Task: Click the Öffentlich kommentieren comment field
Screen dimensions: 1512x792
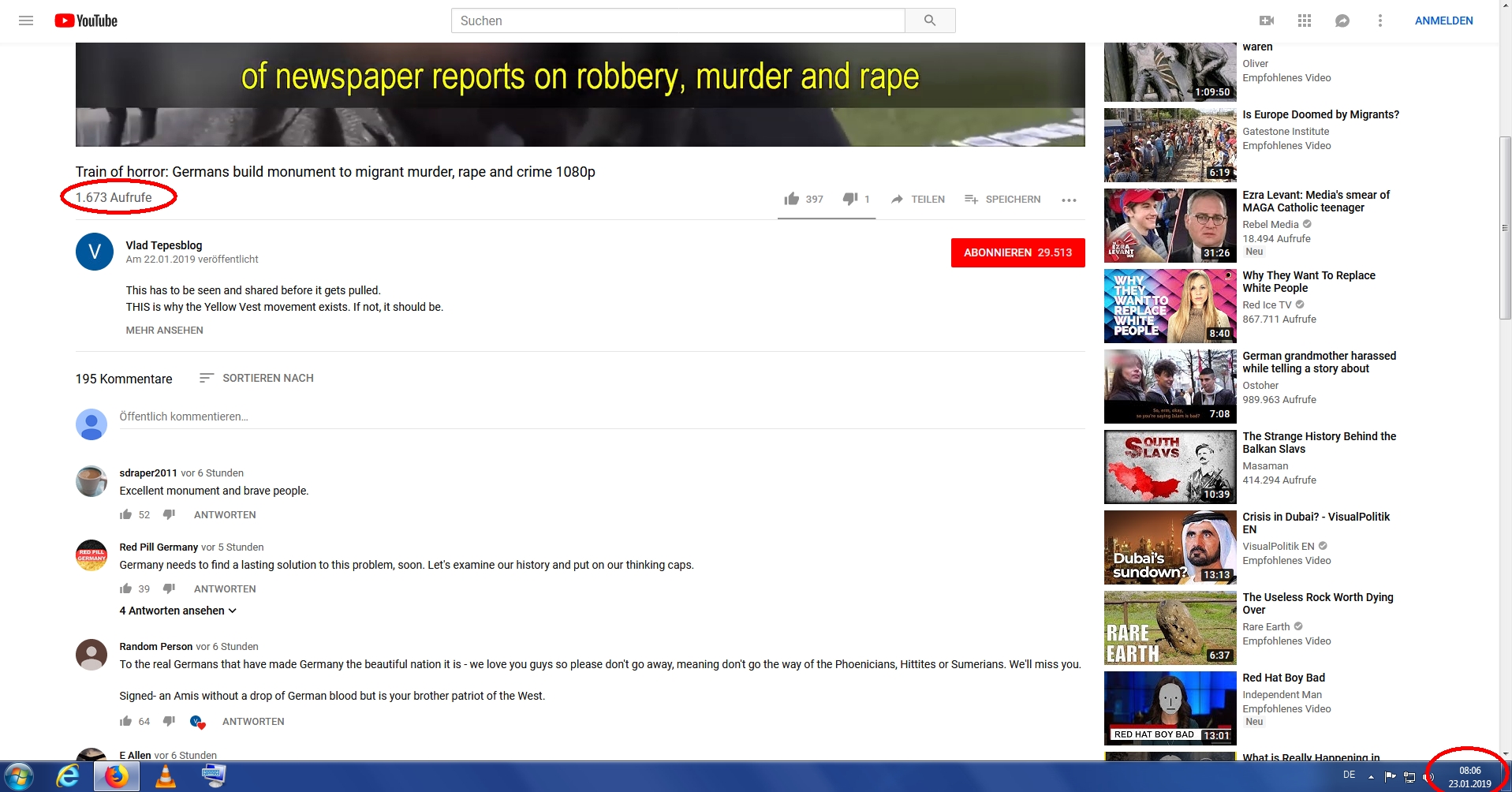Action: pyautogui.click(x=602, y=417)
